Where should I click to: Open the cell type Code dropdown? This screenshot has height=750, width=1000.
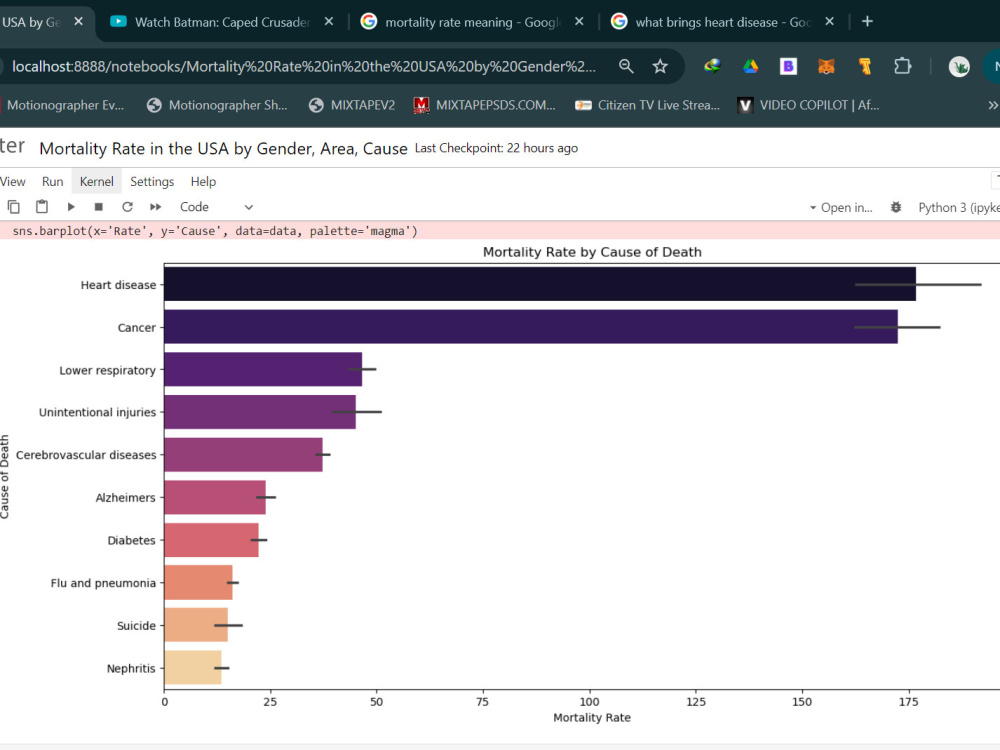click(216, 207)
